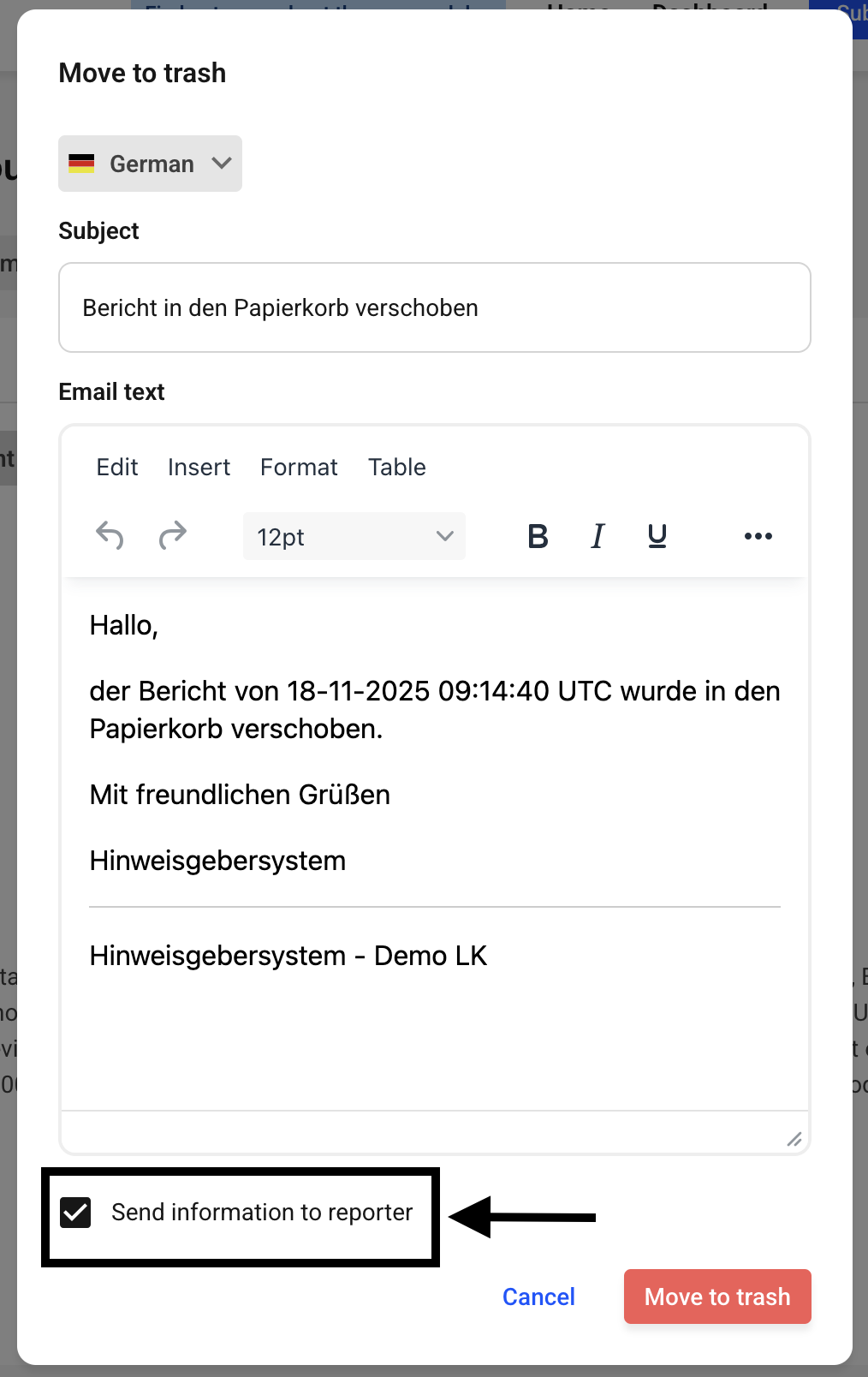868x1377 pixels.
Task: Open the Edit menu
Action: tap(117, 468)
